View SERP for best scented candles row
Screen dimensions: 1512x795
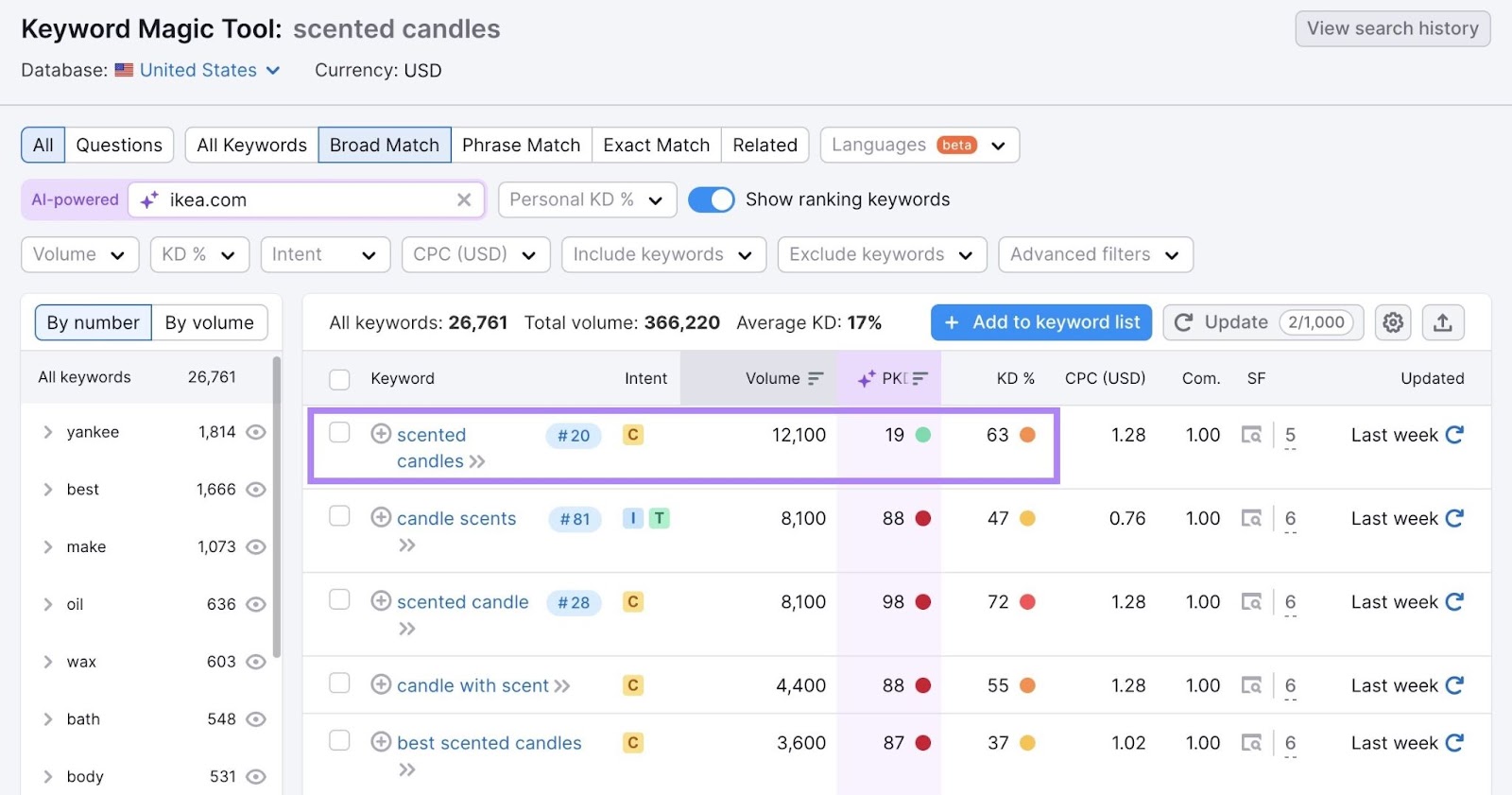(x=1251, y=744)
